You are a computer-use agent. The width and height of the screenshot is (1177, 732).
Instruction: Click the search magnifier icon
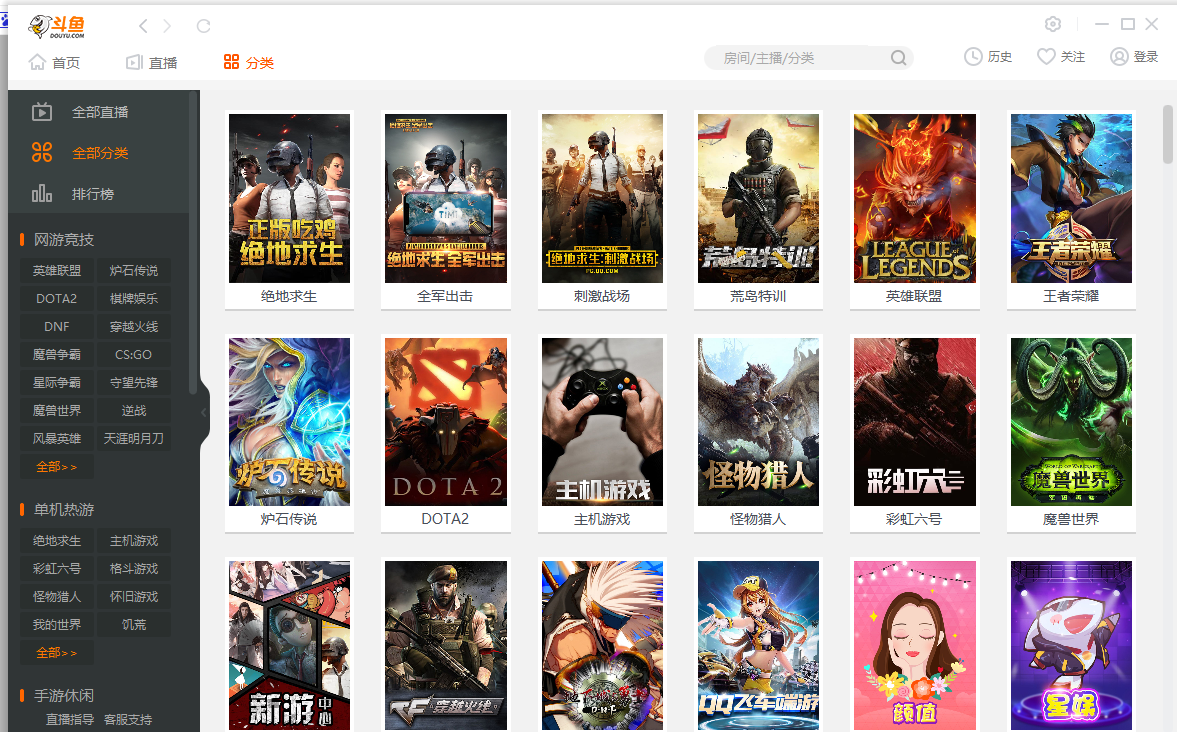[898, 58]
